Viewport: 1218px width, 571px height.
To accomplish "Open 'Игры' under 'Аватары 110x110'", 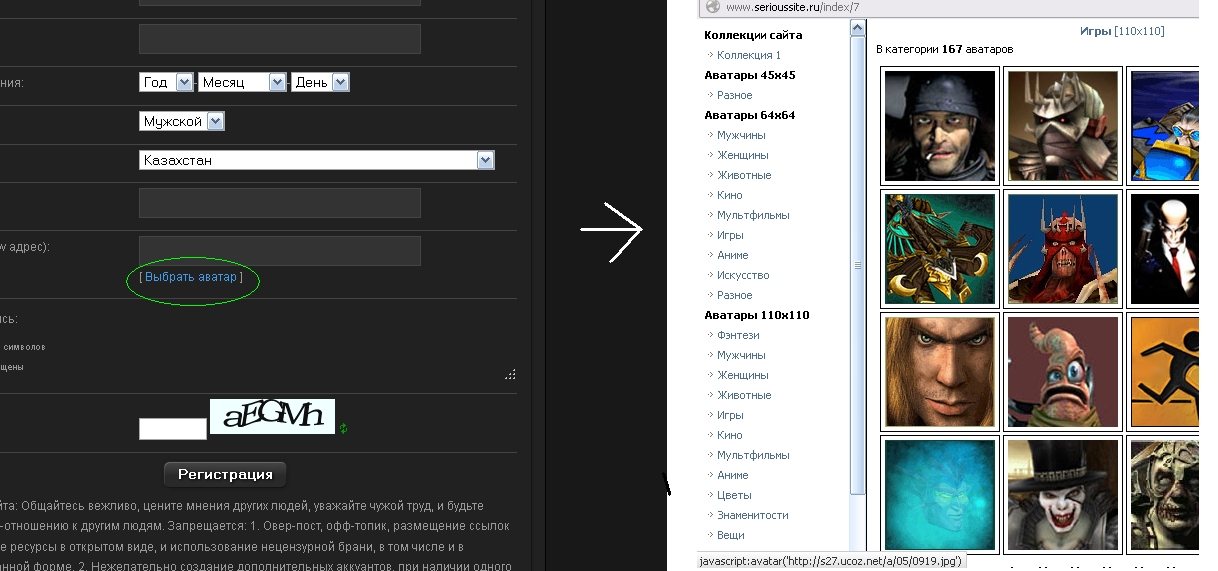I will coord(730,415).
